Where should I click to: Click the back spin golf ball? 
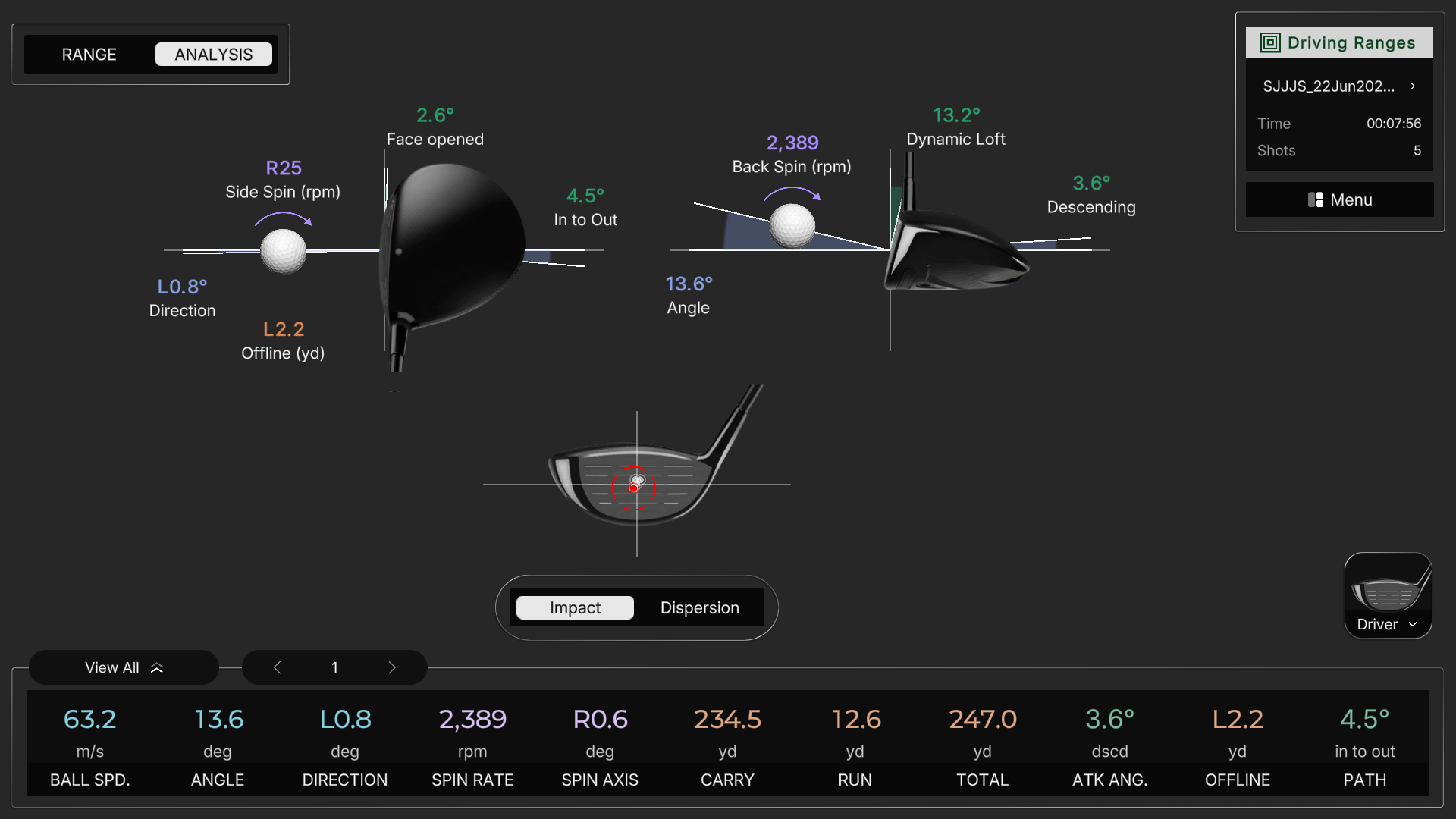[792, 226]
